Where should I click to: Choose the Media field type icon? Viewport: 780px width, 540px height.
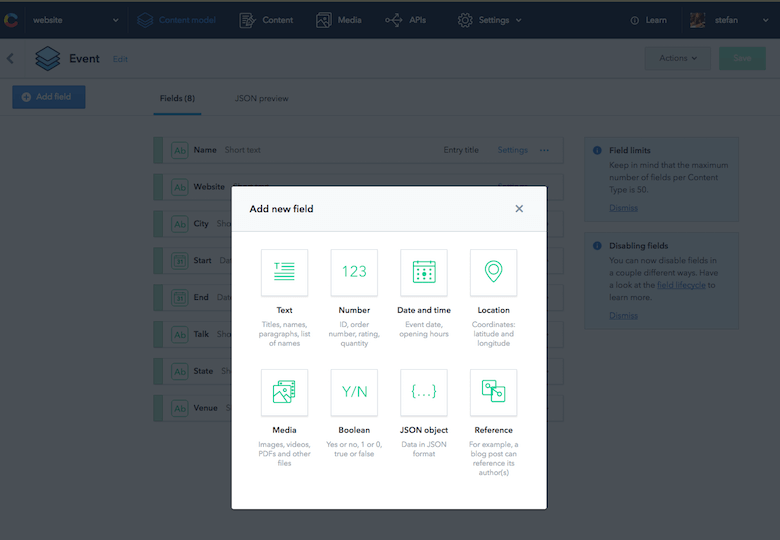tap(284, 393)
